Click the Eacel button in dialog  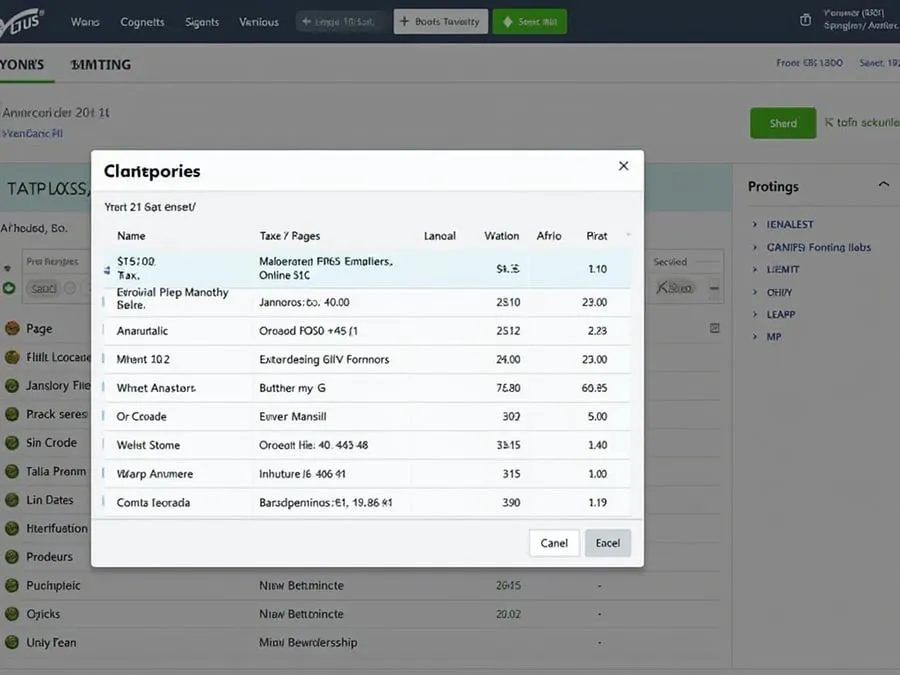[x=608, y=543]
